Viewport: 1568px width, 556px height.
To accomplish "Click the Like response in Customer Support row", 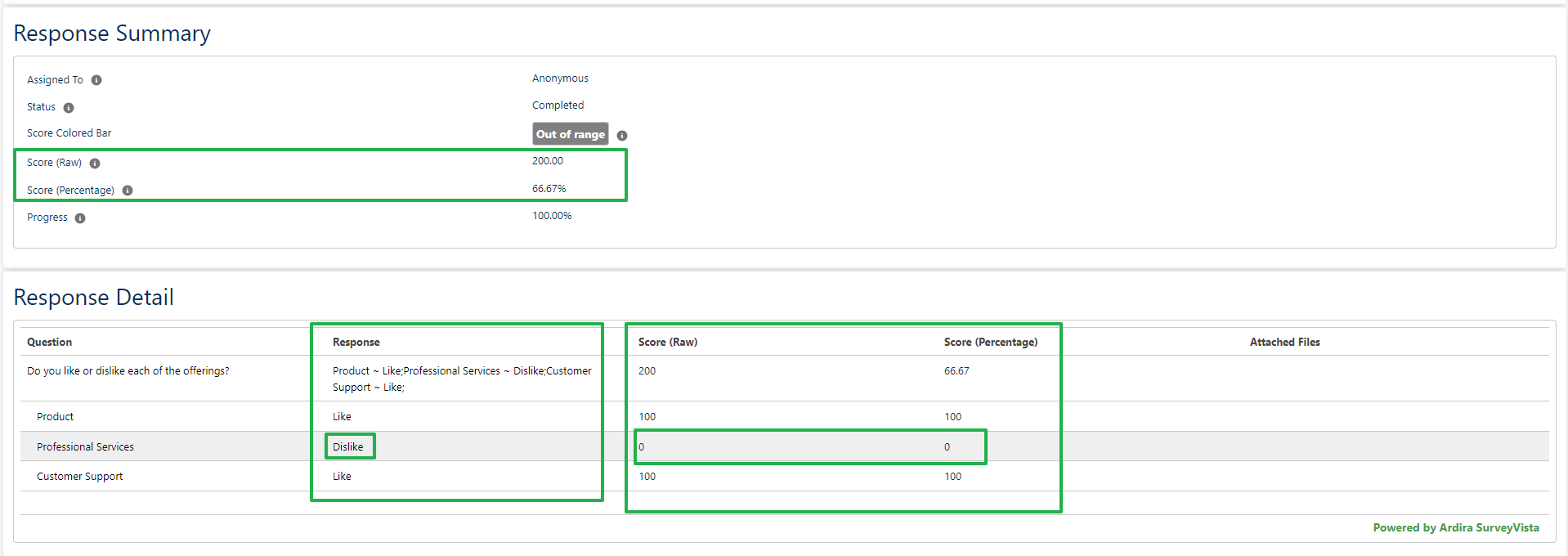I will (342, 476).
